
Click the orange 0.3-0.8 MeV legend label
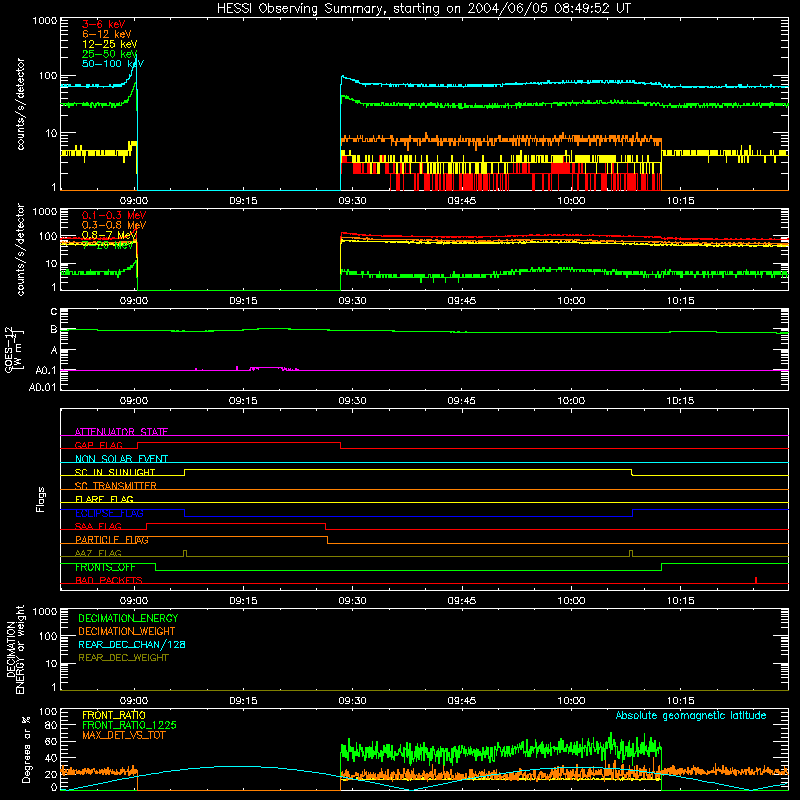tap(114, 225)
